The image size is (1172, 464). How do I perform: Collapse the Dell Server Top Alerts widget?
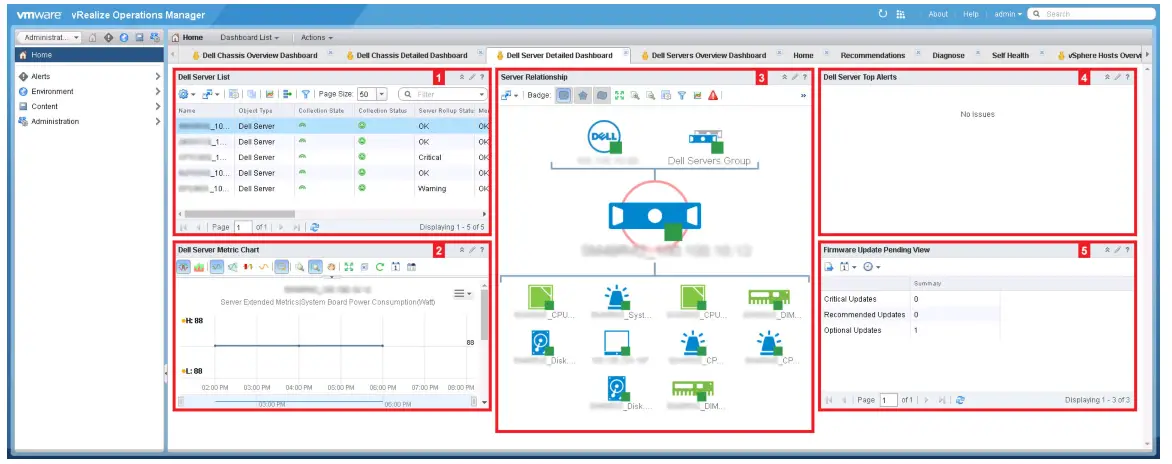coord(1107,76)
